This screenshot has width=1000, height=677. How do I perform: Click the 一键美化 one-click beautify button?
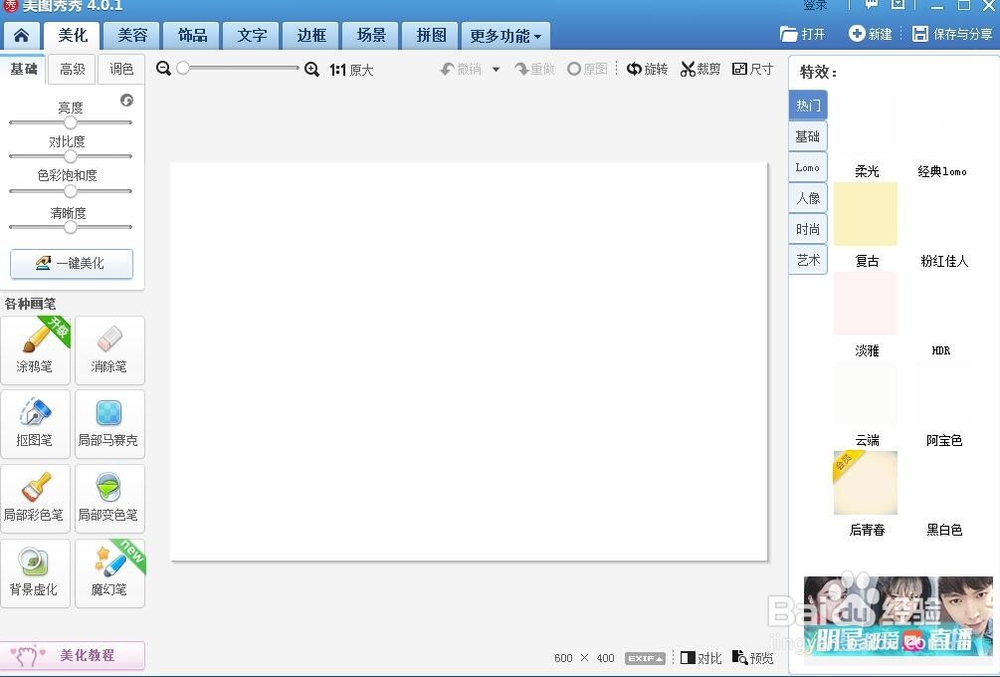(71, 264)
